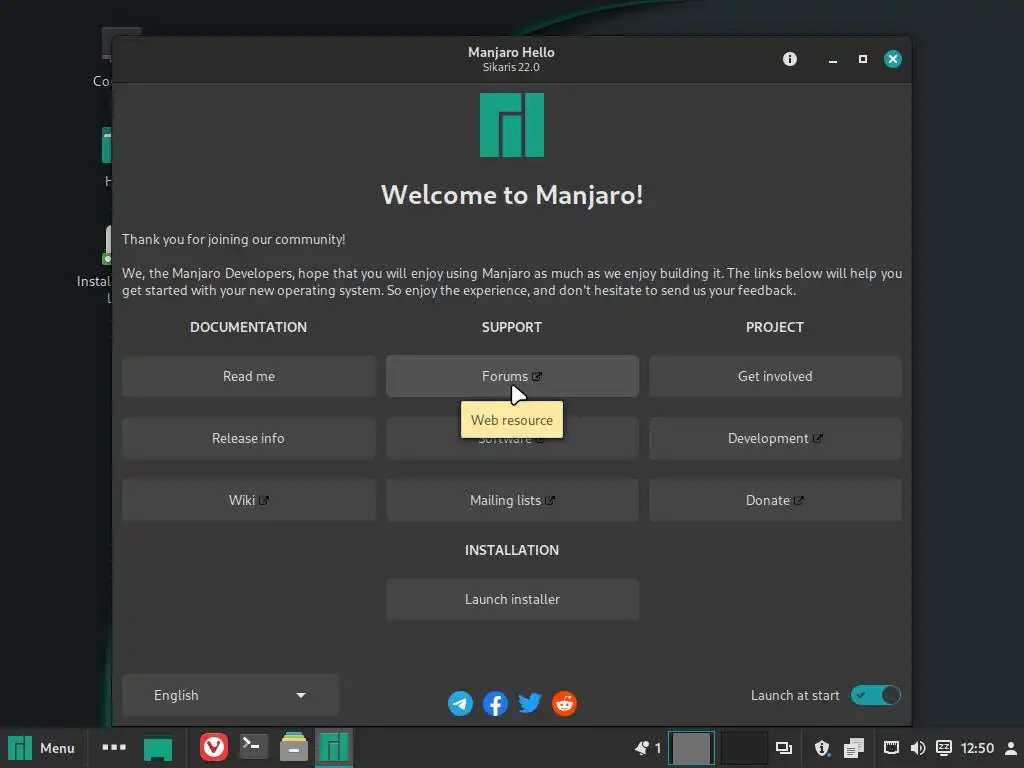This screenshot has width=1024, height=768.
Task: Switch to the first workspace
Action: 691,748
